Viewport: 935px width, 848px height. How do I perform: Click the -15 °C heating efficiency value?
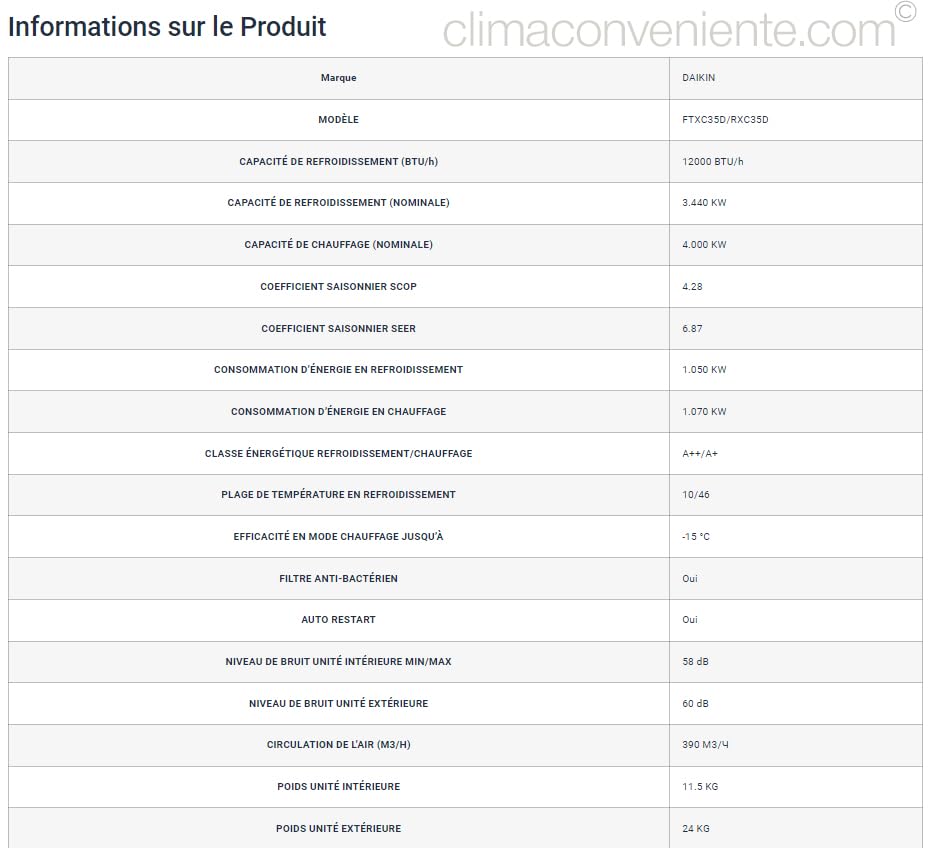click(x=696, y=537)
